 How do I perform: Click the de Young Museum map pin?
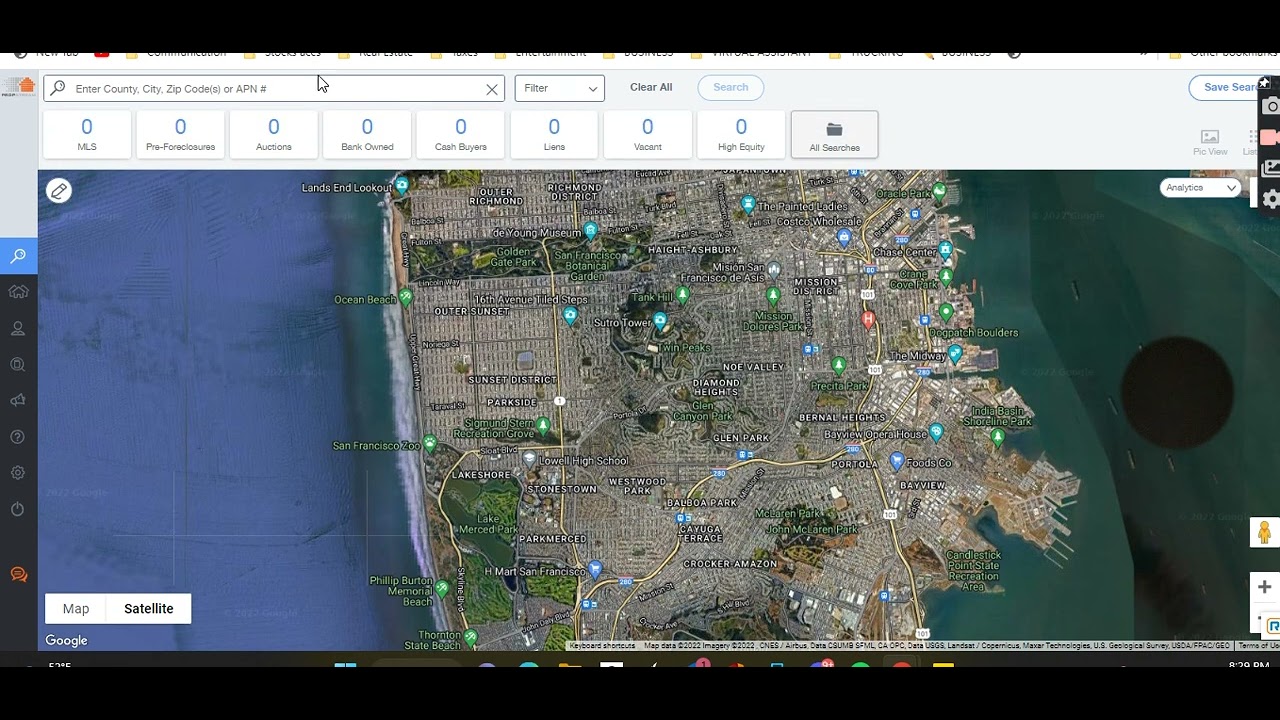pyautogui.click(x=591, y=231)
